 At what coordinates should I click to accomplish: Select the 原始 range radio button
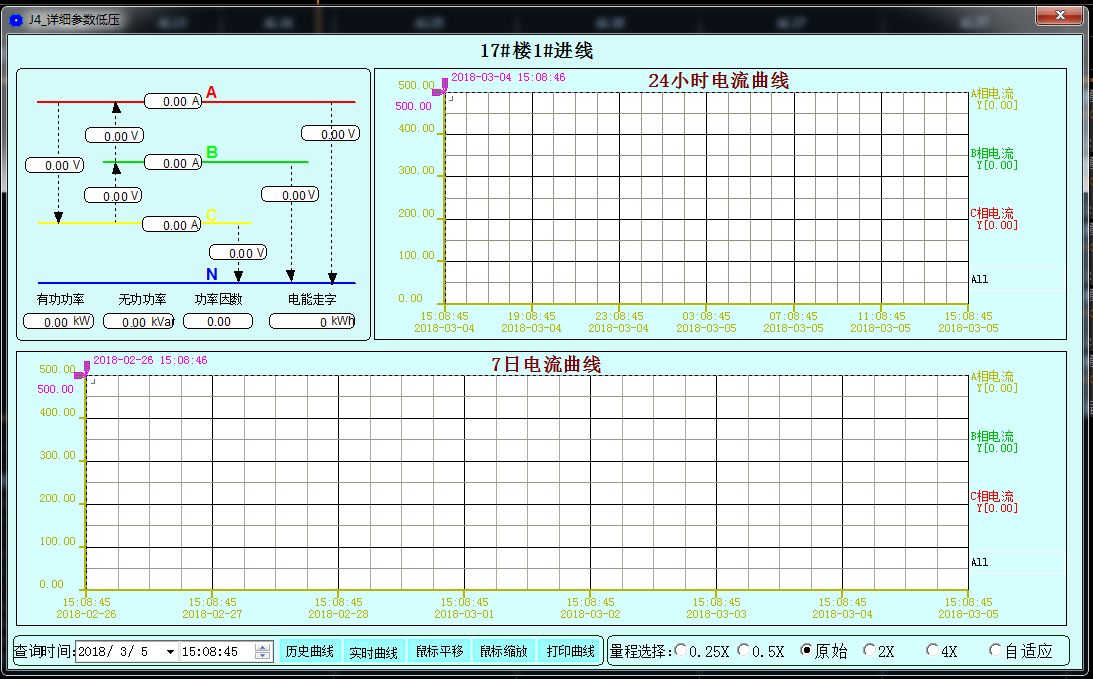(x=806, y=650)
